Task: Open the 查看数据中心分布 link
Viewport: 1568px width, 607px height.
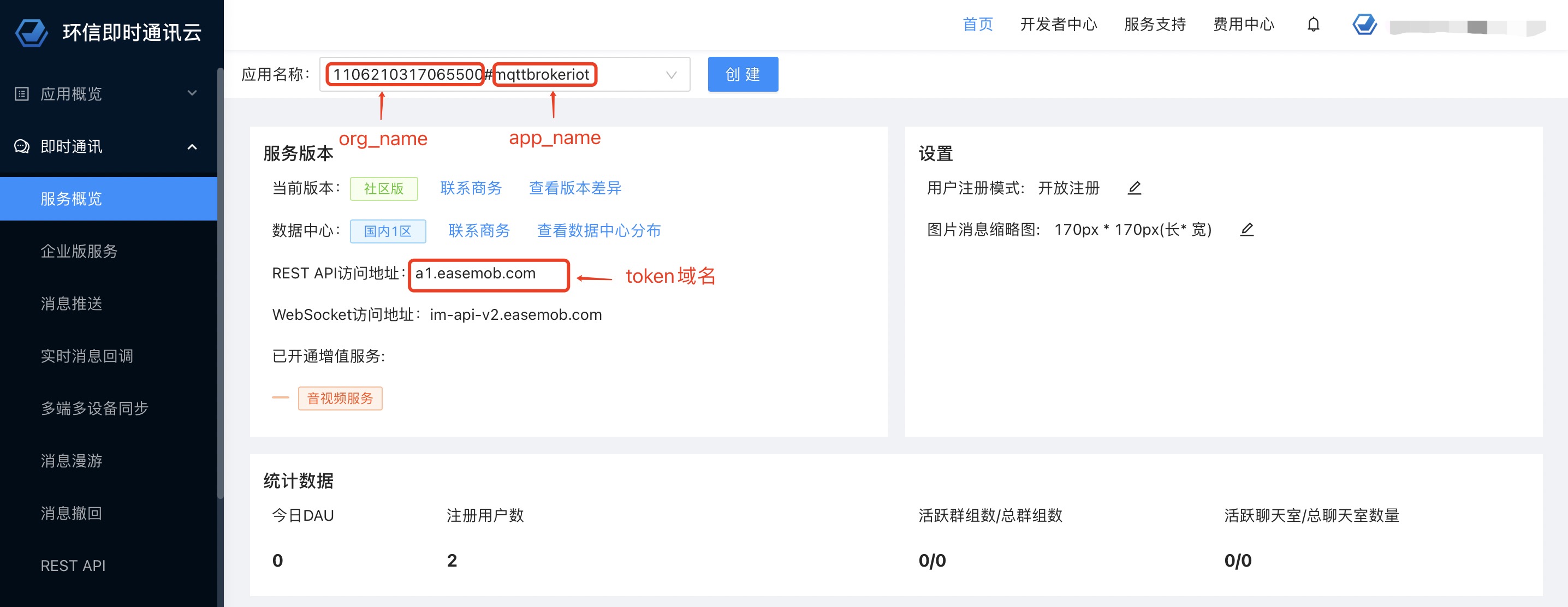Action: pyautogui.click(x=598, y=231)
